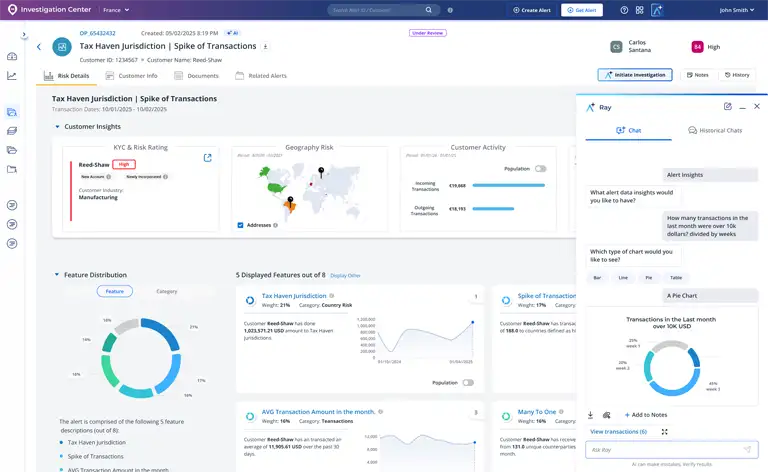Viewport: 768px width, 472px height.
Task: Open the Related Alerts tab
Action: [x=261, y=76]
